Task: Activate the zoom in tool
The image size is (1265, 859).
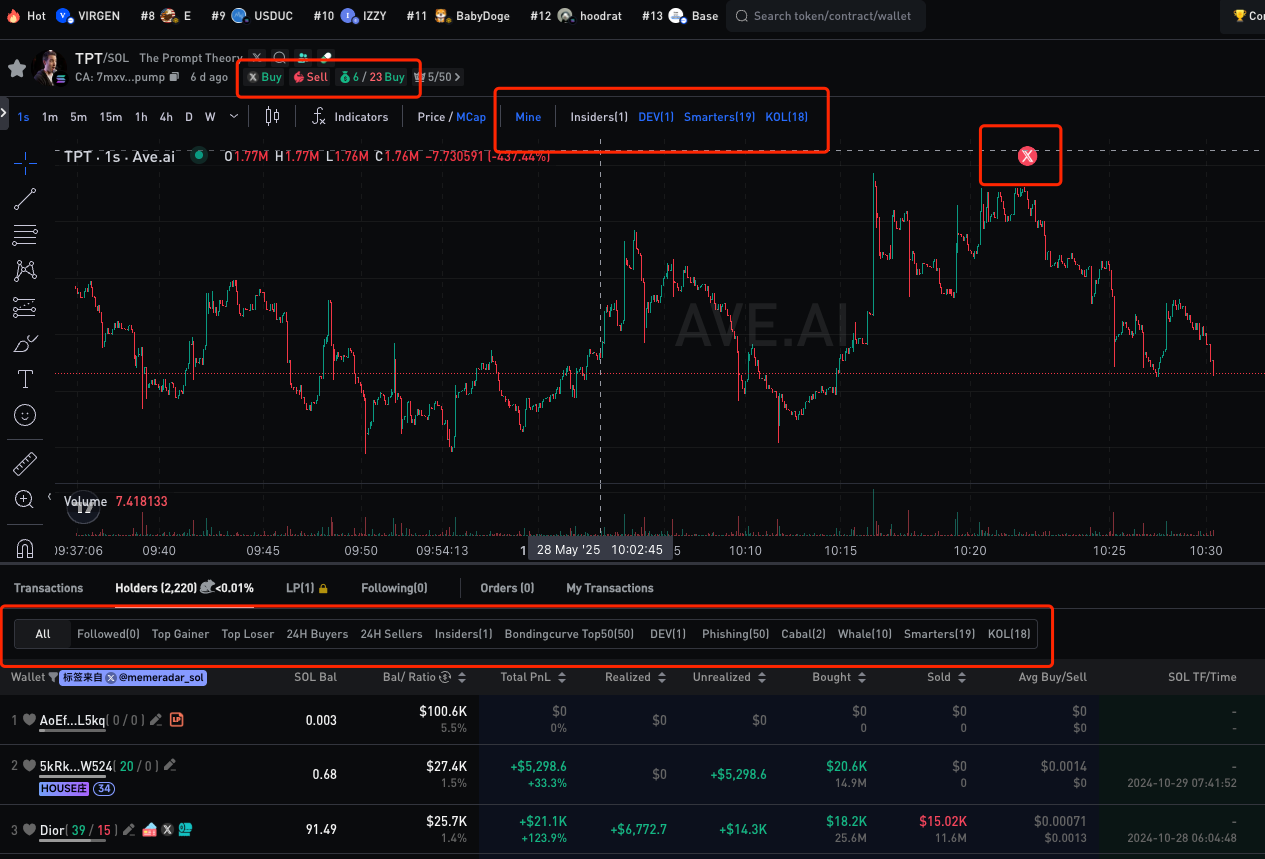Action: pos(25,499)
